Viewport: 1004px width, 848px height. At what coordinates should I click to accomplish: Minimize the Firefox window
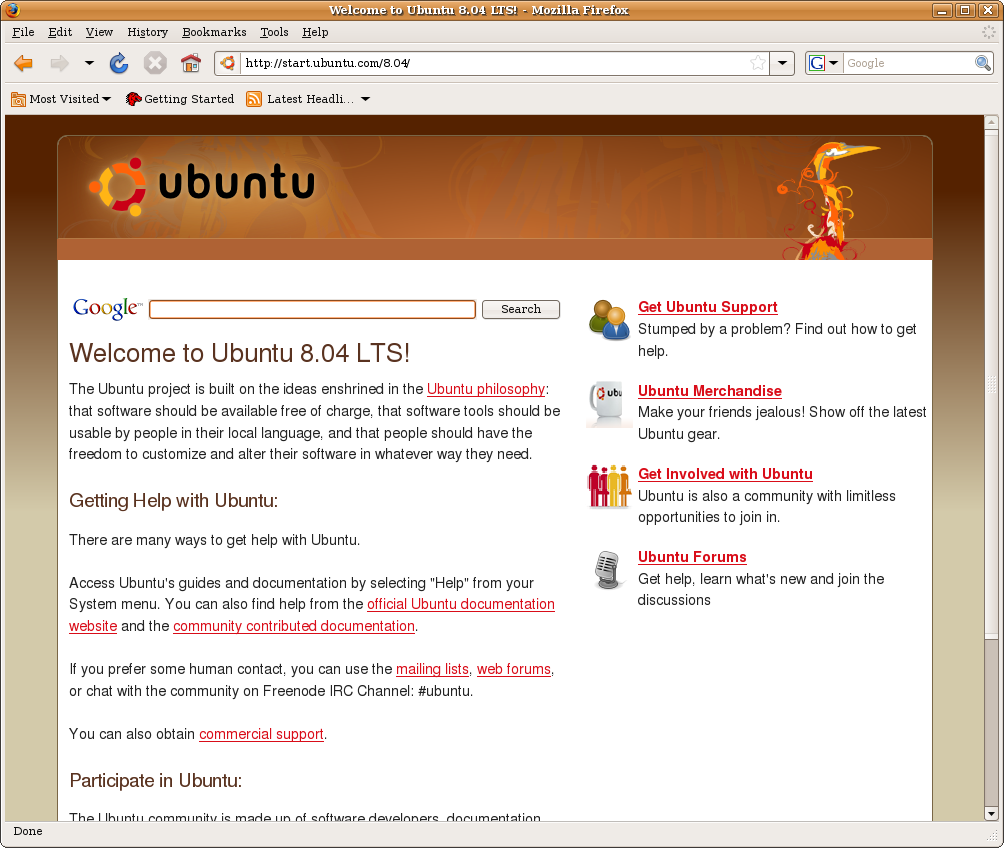pos(942,10)
